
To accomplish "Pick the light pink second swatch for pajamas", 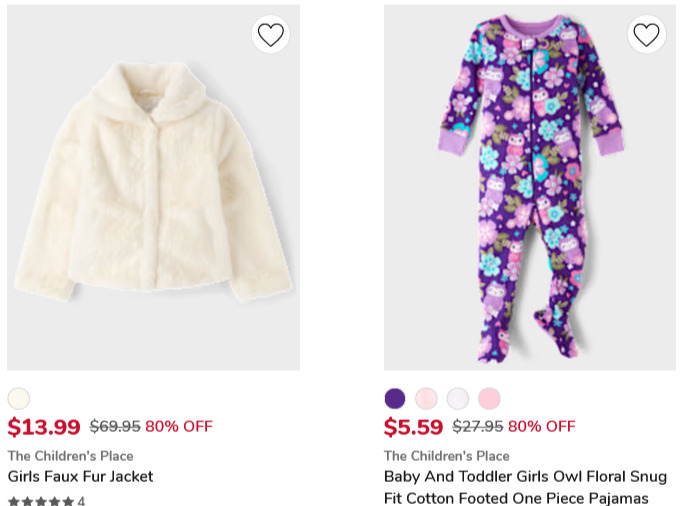I will coord(426,398).
